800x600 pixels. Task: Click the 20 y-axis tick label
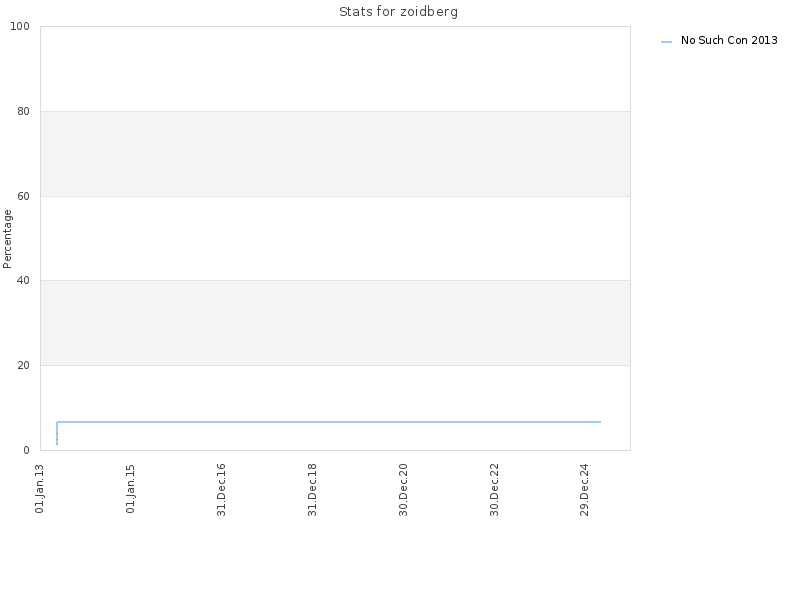pos(23,365)
